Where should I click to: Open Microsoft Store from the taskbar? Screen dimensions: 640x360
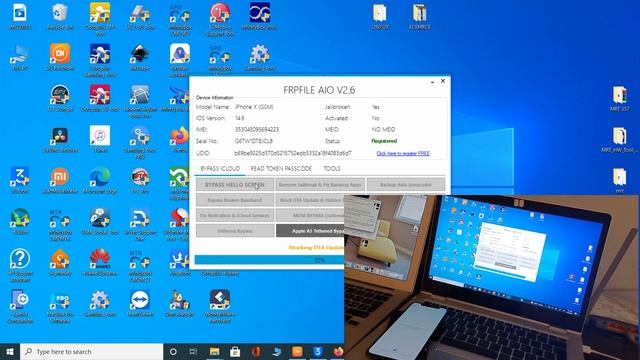[x=235, y=351]
